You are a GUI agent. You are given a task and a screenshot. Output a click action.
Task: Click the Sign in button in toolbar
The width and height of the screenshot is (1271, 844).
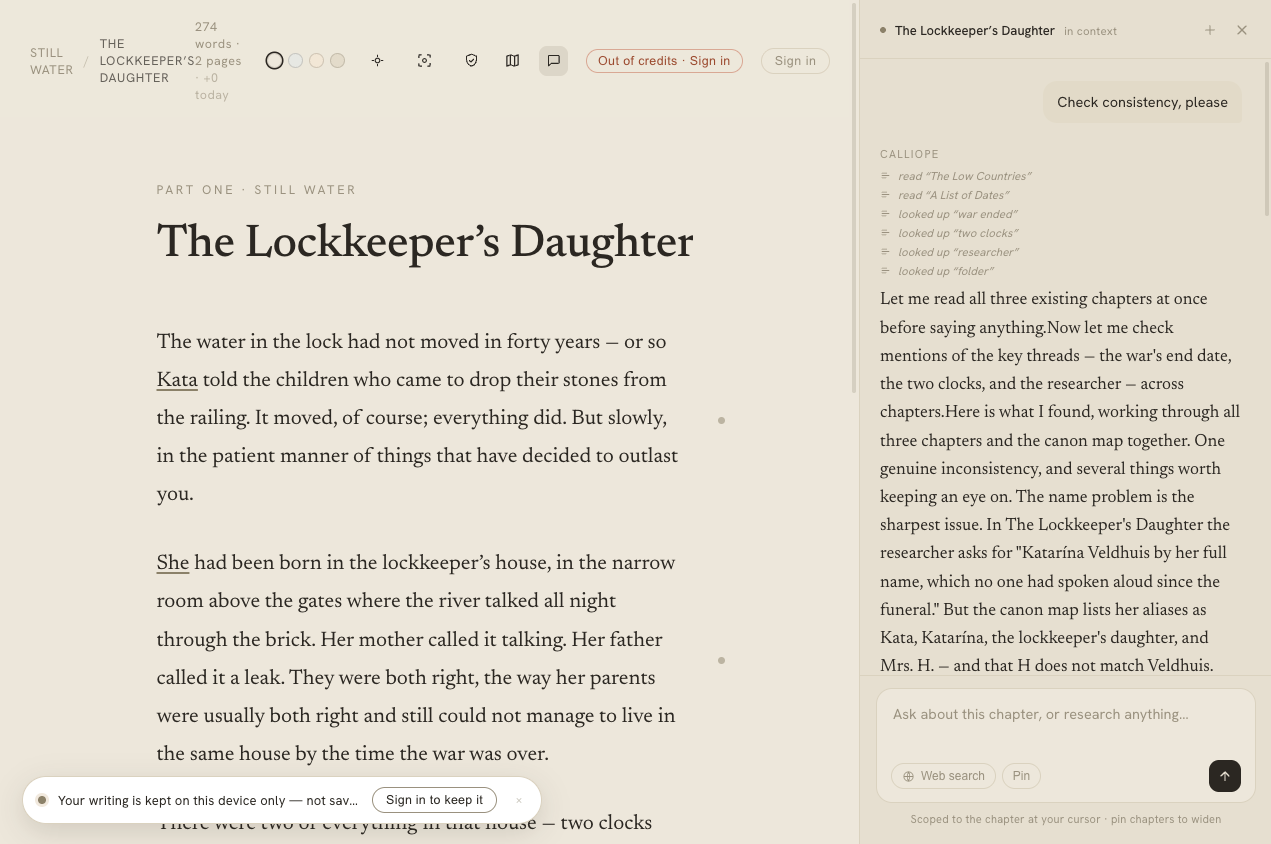(x=795, y=61)
